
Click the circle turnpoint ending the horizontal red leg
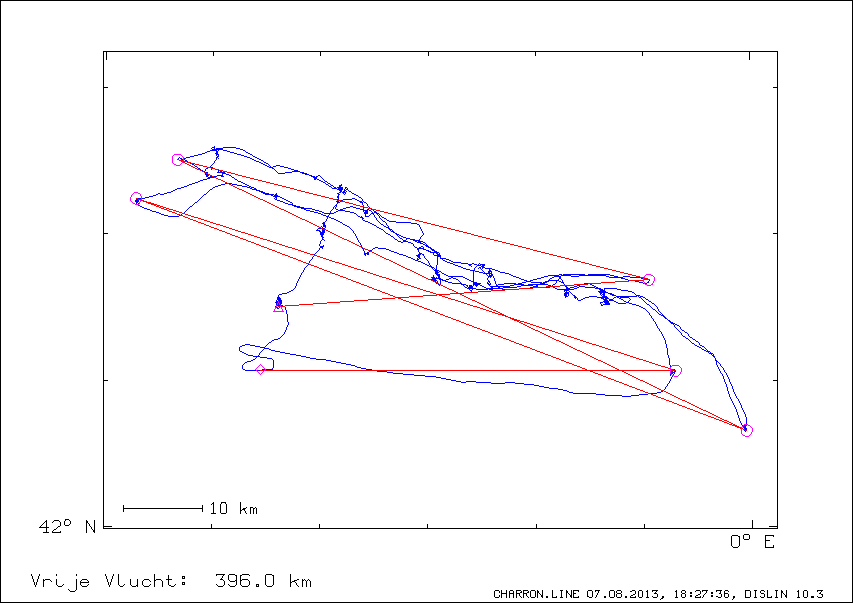(x=676, y=371)
